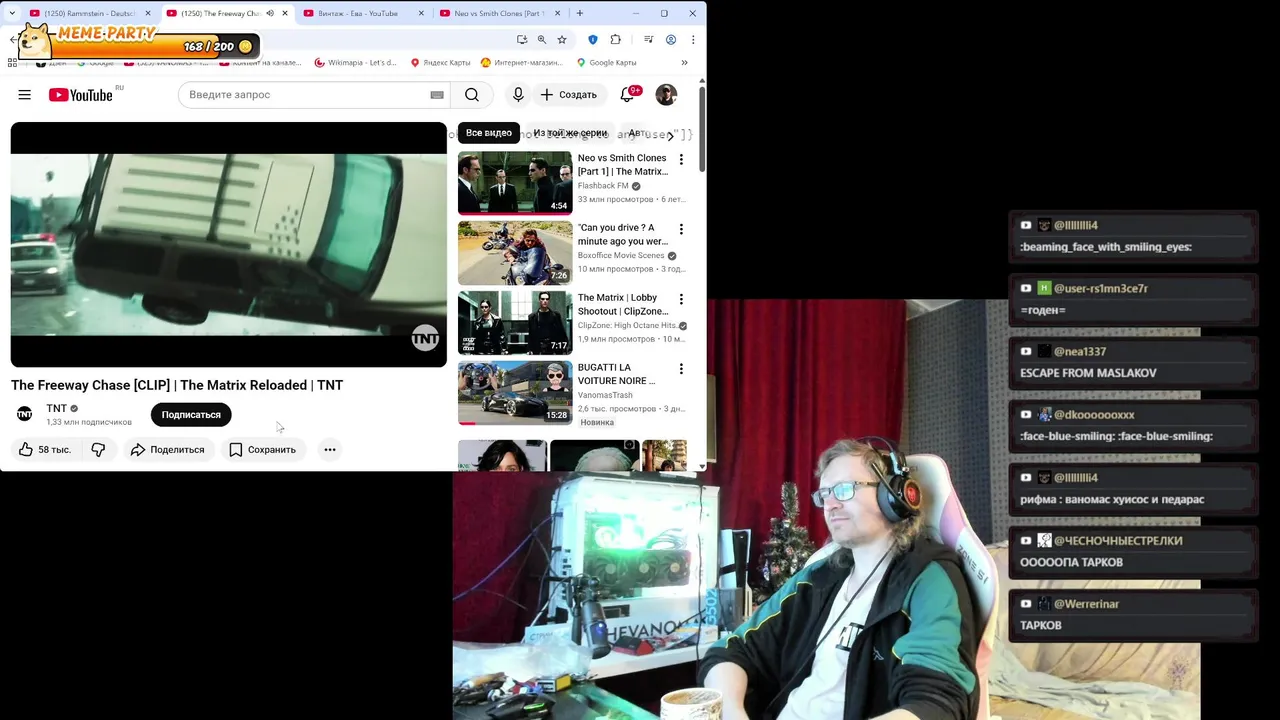Open the media control playlist icon
1280x720 pixels.
click(x=649, y=40)
